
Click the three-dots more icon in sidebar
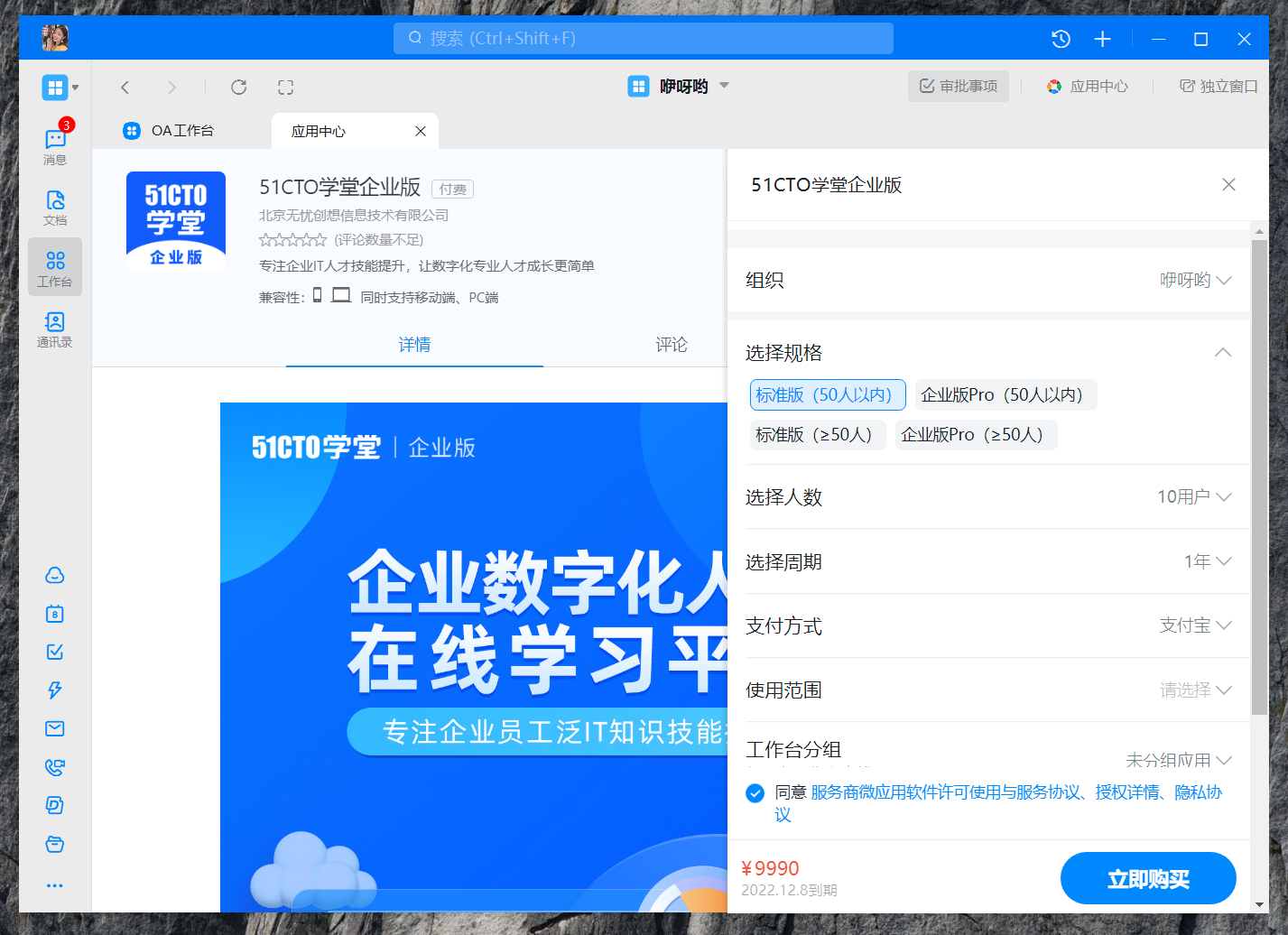click(55, 885)
